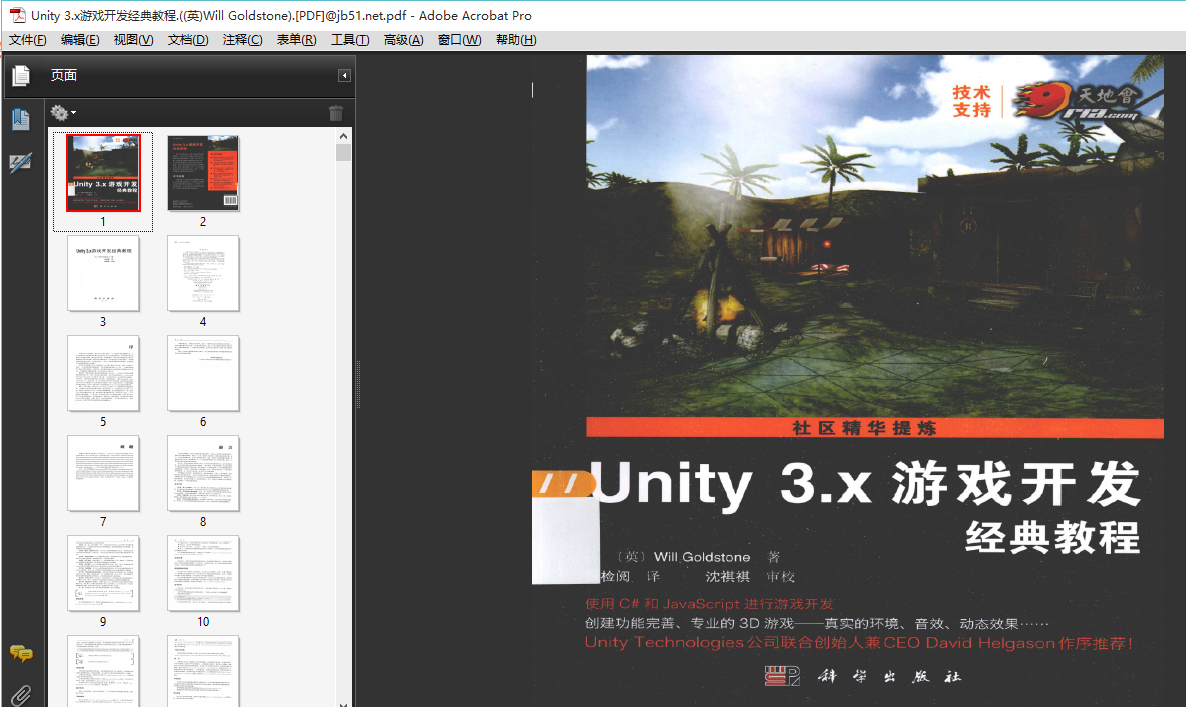Open the 高级(A) menu
This screenshot has height=707, width=1186.
(x=404, y=40)
